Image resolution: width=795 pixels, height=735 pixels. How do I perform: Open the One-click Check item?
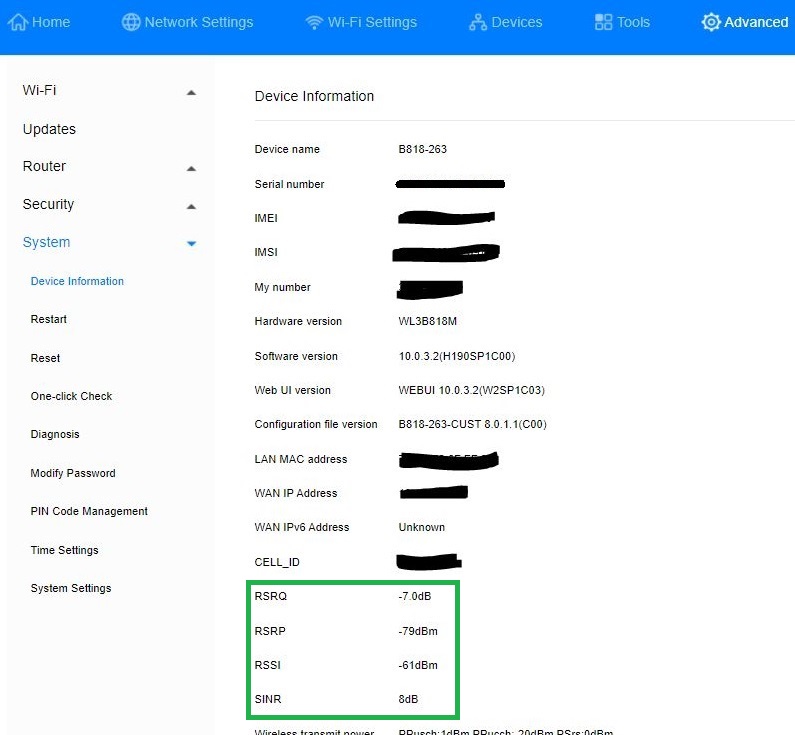pos(71,396)
